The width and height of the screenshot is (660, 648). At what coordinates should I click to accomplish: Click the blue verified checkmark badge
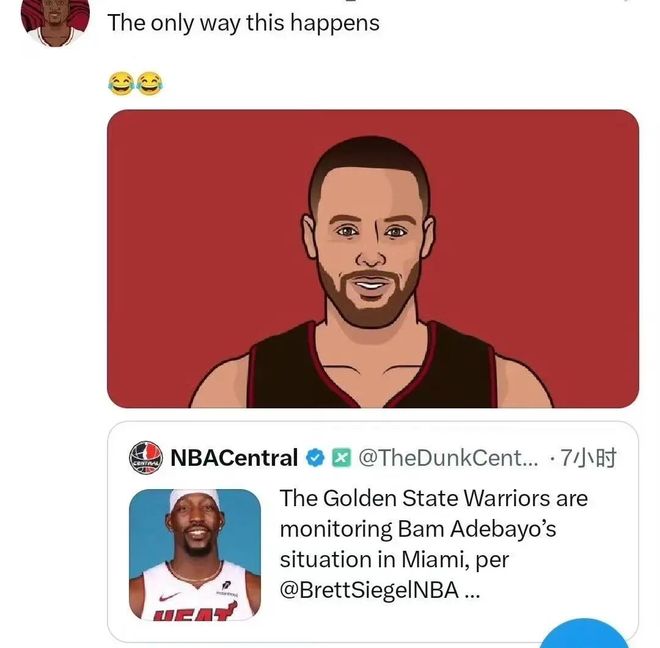315,459
